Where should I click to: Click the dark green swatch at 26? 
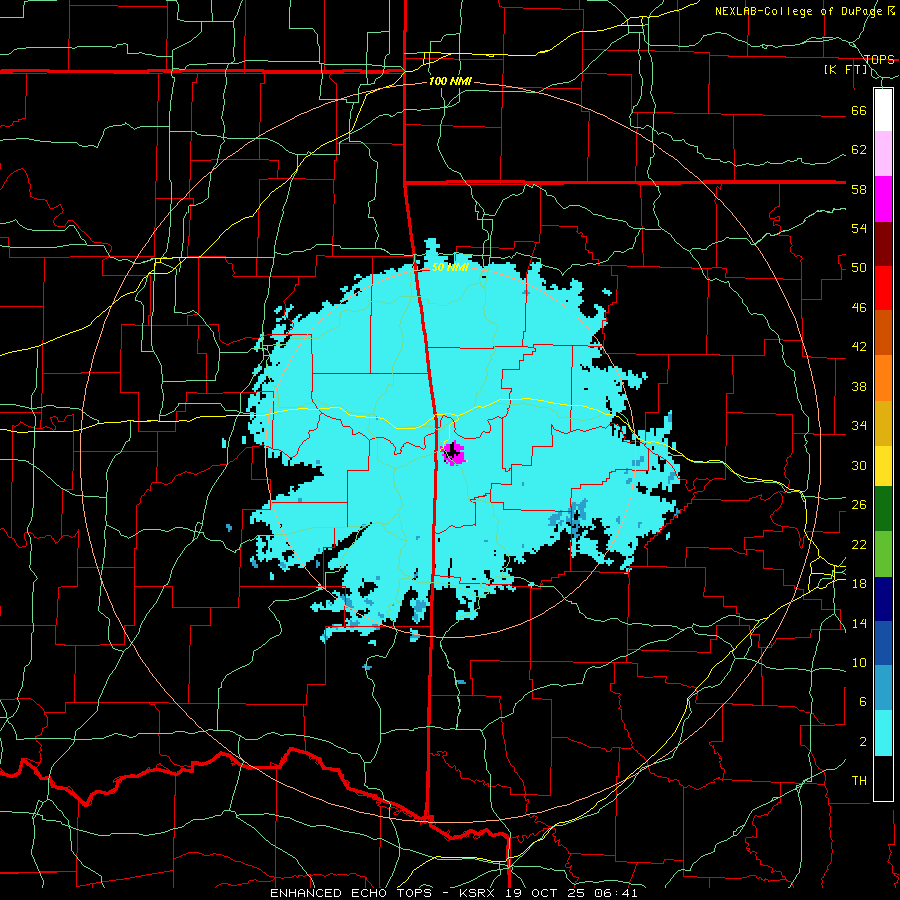coord(883,509)
